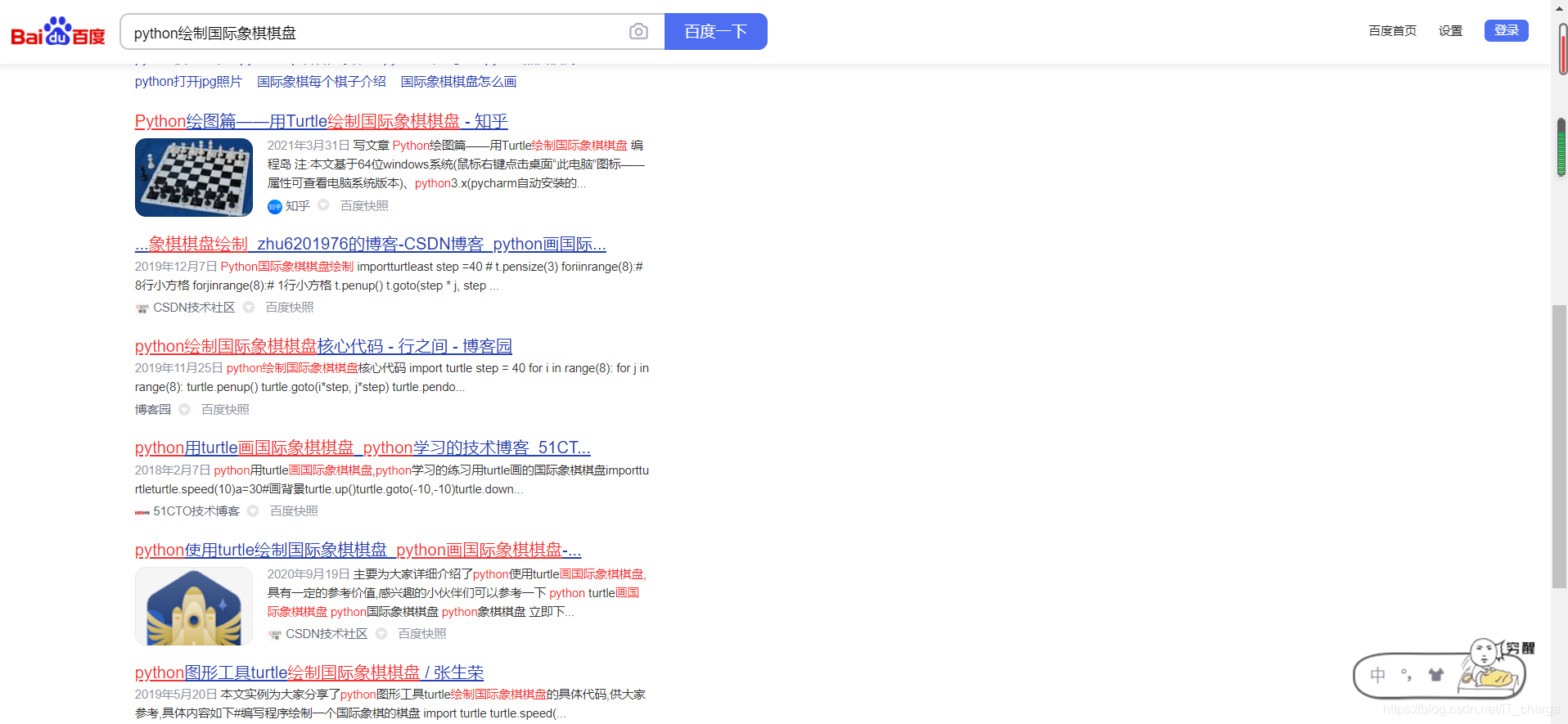The image size is (1568, 724).
Task: Open 张生荣 python图形工具turtle result title
Action: [309, 672]
